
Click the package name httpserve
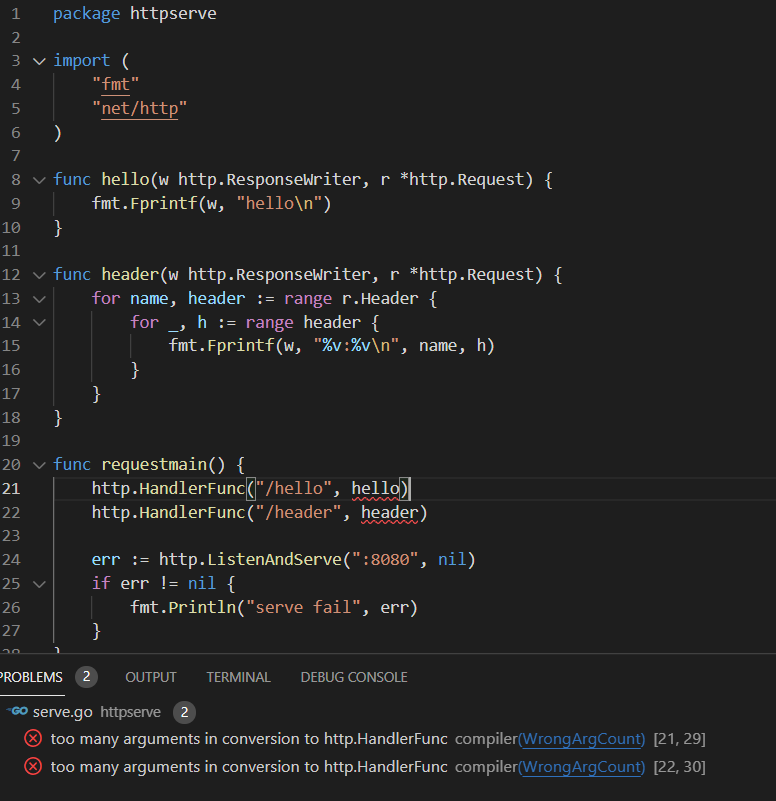coord(173,13)
